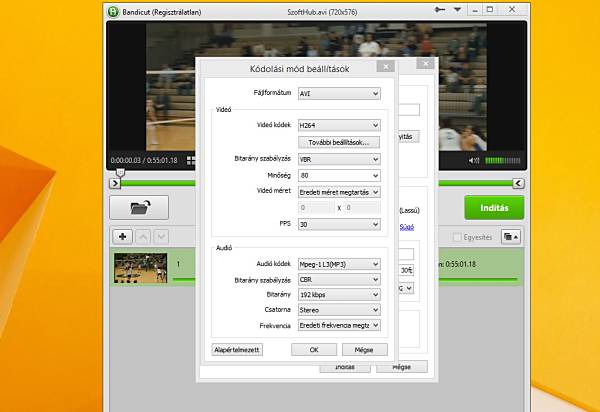Close the Kódolási mód beállítások dialog
The width and height of the screenshot is (600, 412).
(x=386, y=67)
